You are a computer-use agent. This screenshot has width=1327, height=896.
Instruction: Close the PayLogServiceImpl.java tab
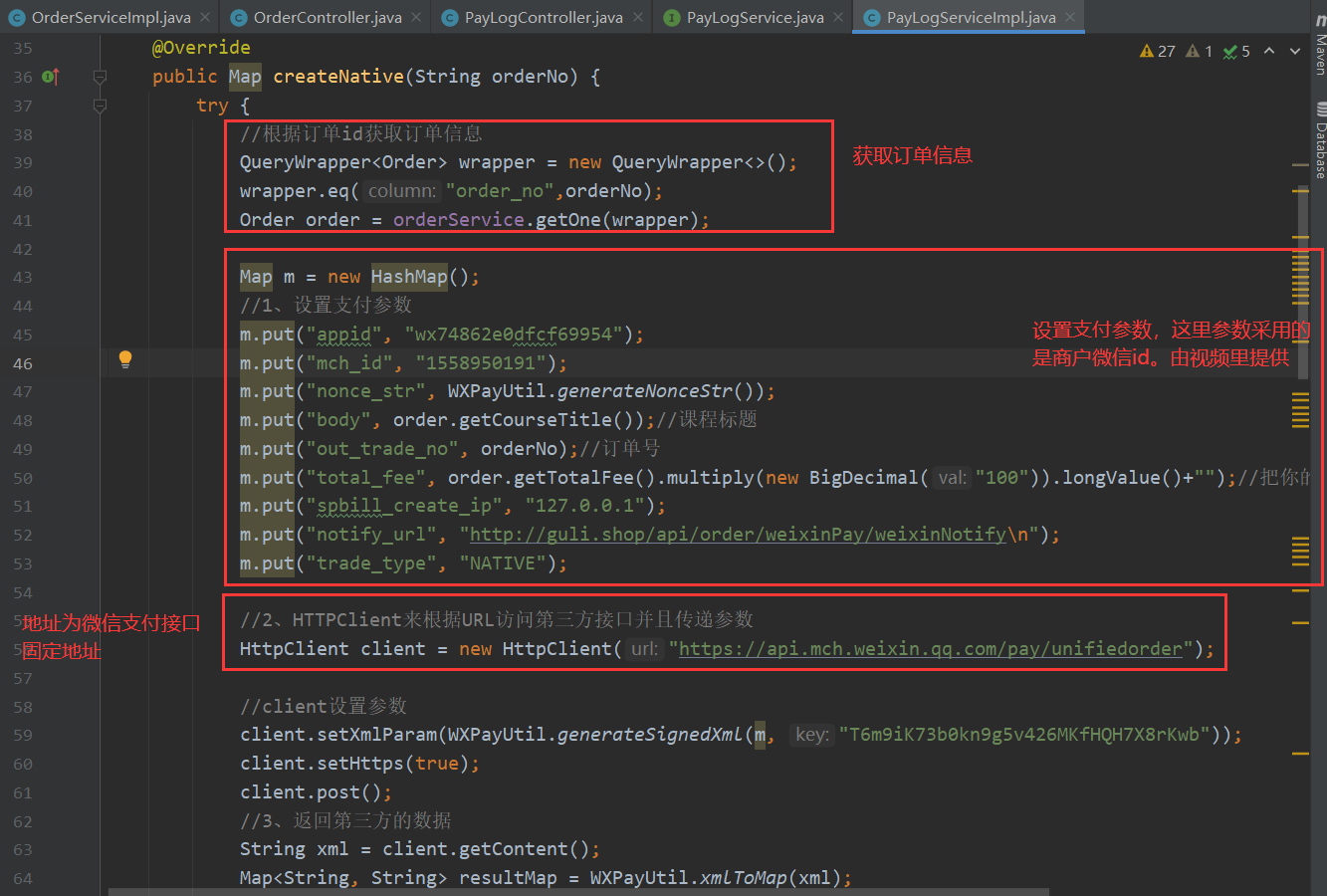(x=1070, y=17)
